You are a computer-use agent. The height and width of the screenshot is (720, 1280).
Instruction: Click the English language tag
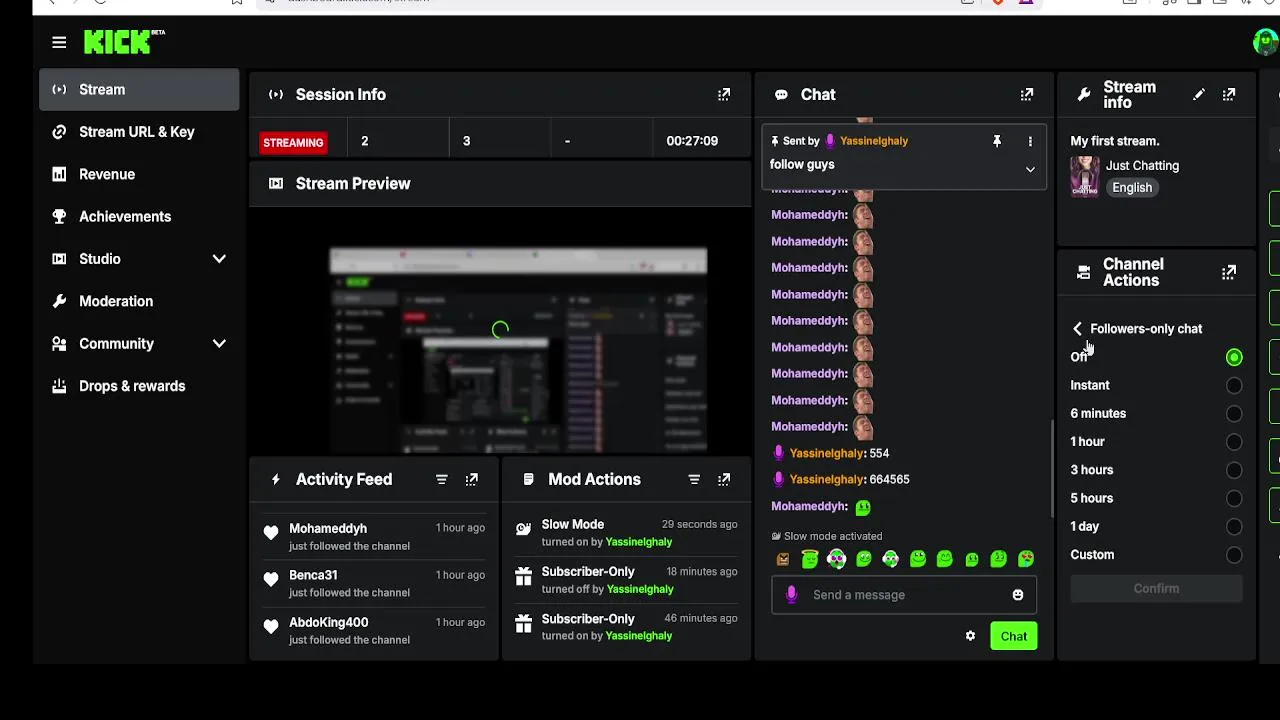[1132, 188]
